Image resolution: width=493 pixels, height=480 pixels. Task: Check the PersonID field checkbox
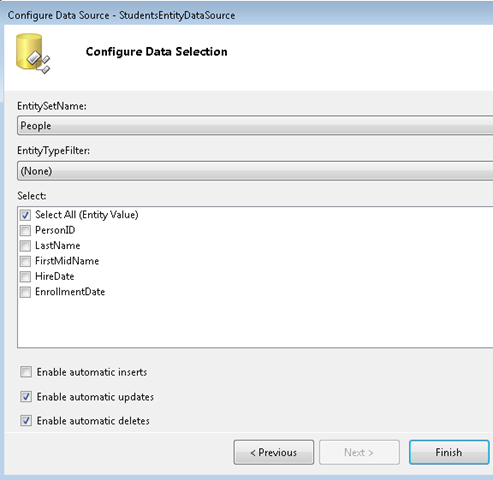pos(25,230)
